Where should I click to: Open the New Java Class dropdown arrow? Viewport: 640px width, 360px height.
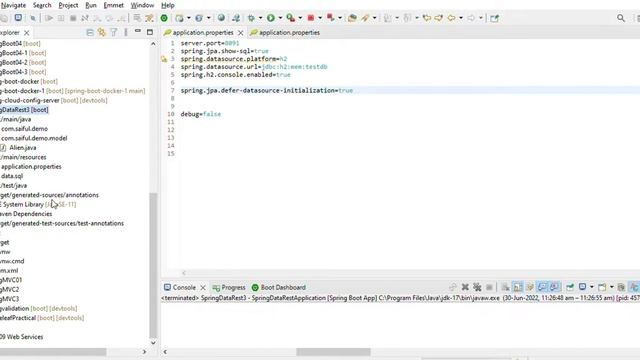click(x=209, y=18)
